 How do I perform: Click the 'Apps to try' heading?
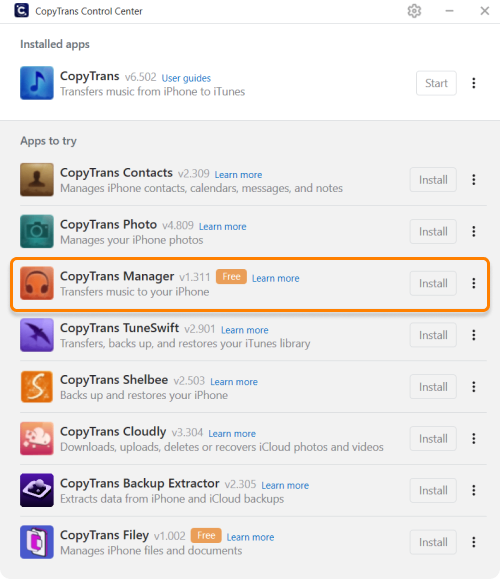pyautogui.click(x=48, y=141)
